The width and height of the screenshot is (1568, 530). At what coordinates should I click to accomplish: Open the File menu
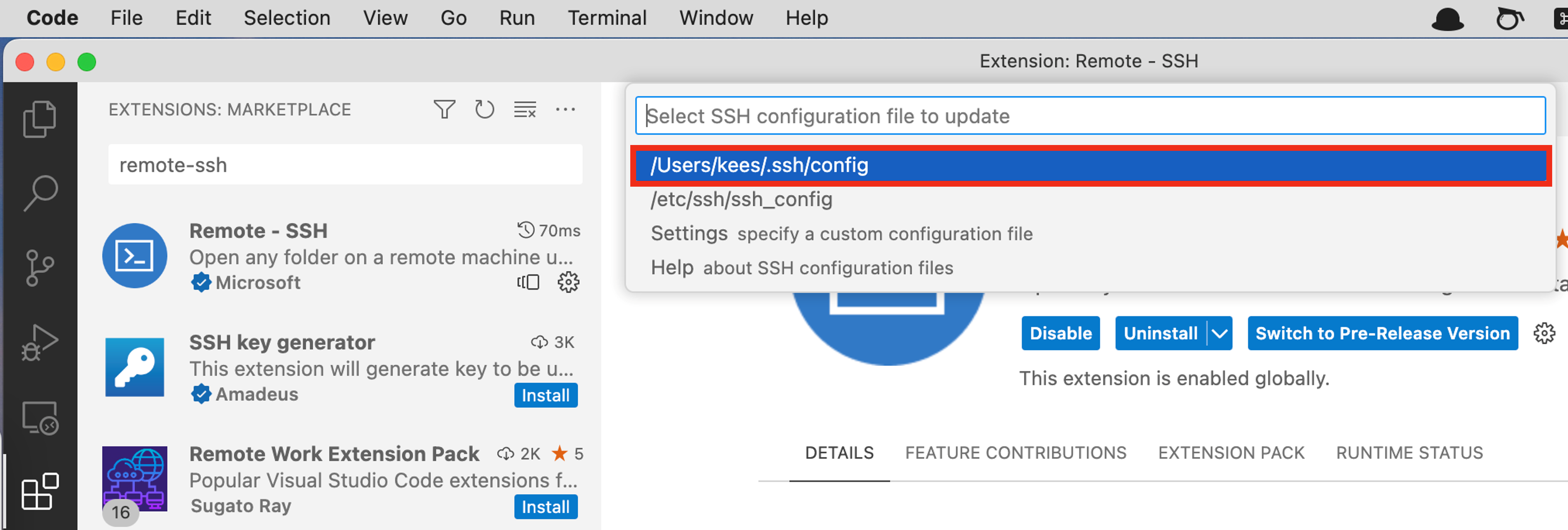click(x=127, y=18)
